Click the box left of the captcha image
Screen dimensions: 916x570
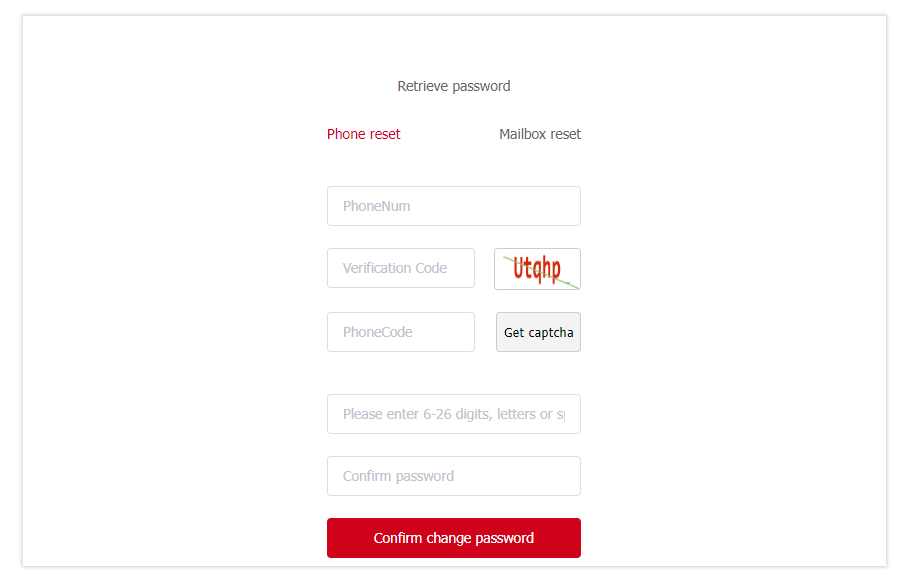pyautogui.click(x=400, y=268)
